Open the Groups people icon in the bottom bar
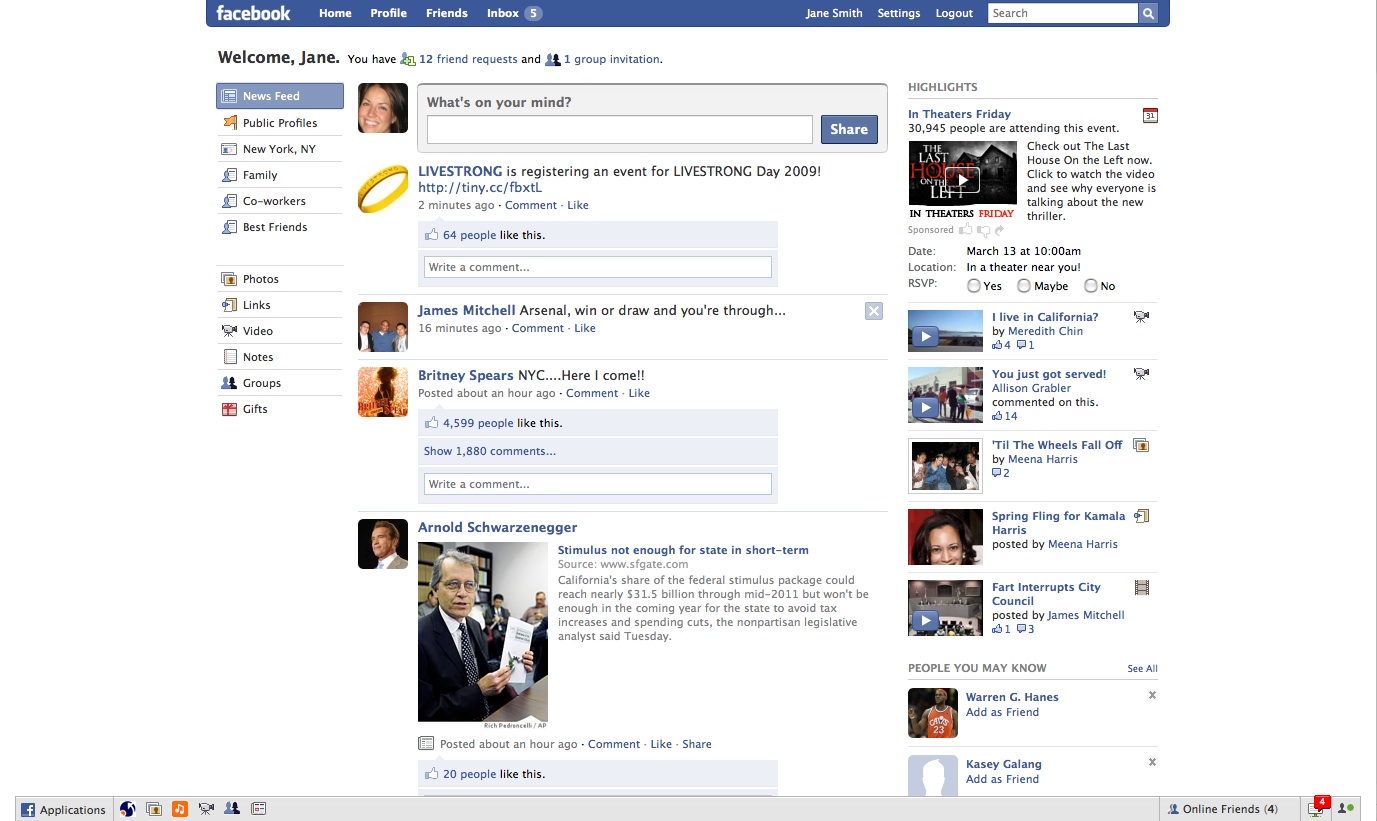This screenshot has width=1377, height=821. pyautogui.click(x=232, y=808)
